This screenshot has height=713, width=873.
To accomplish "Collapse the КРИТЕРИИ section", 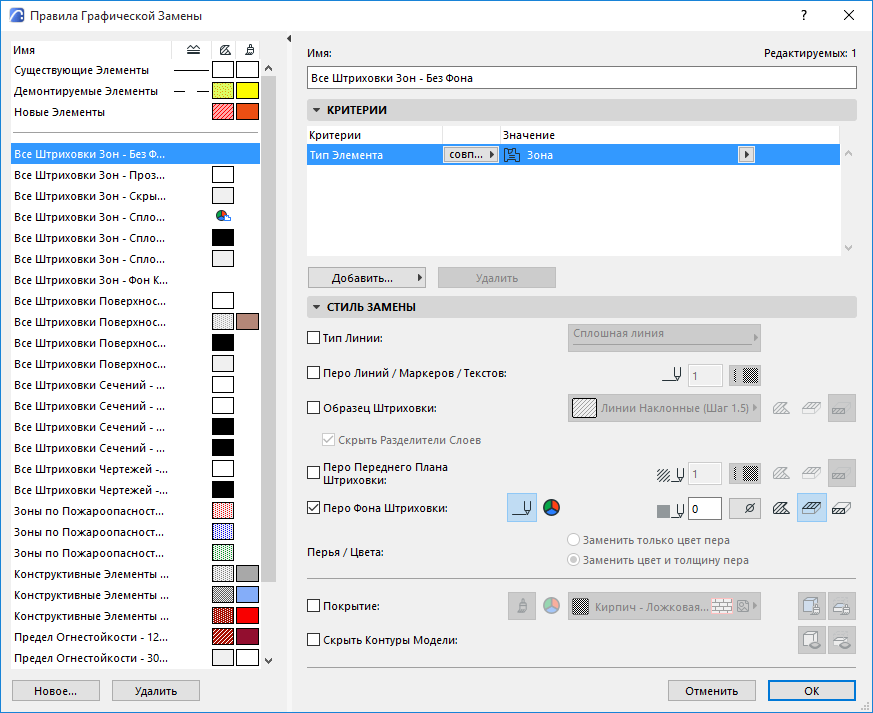I will coord(316,110).
